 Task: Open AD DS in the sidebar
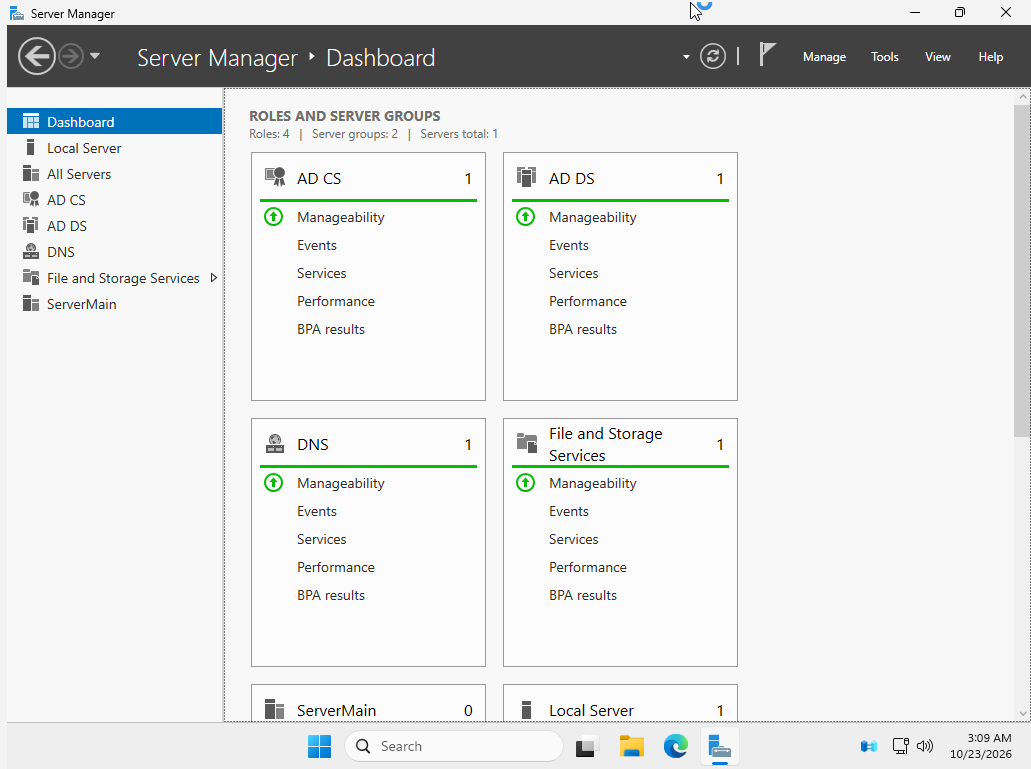(x=114, y=226)
